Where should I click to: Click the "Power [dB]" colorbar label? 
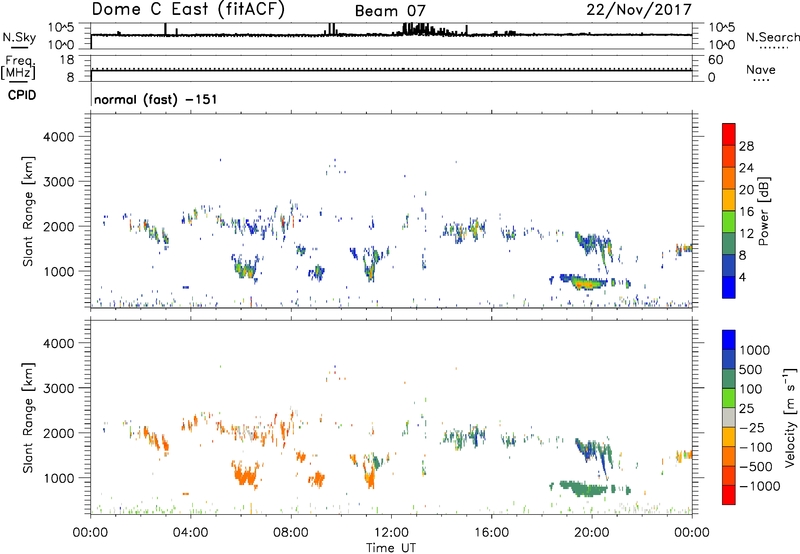(763, 211)
